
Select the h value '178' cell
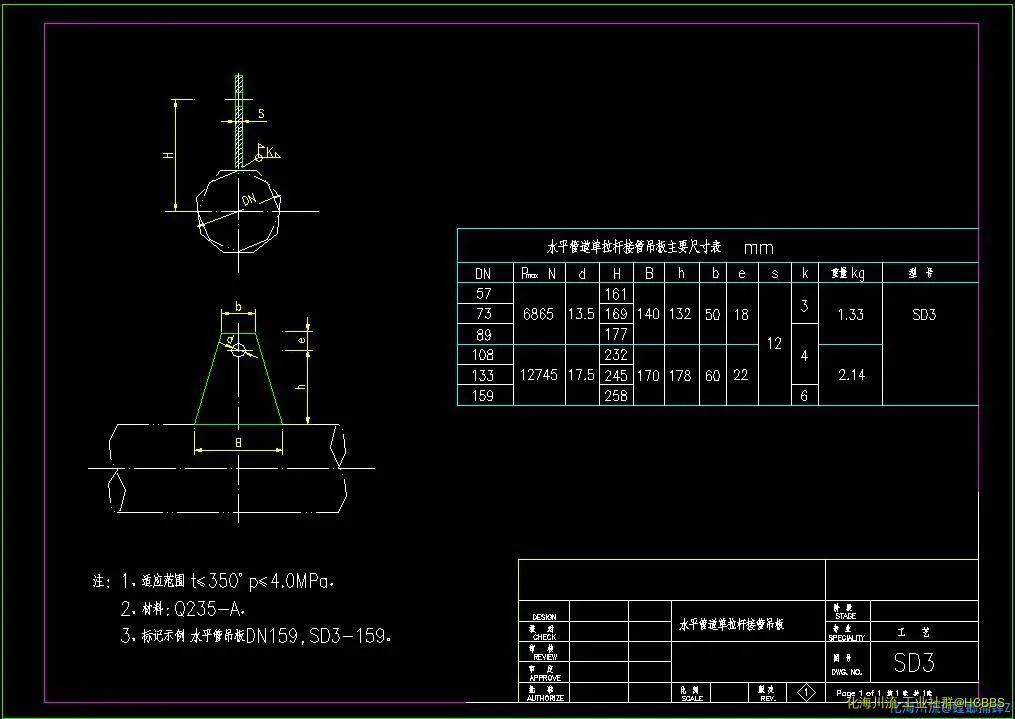[680, 375]
